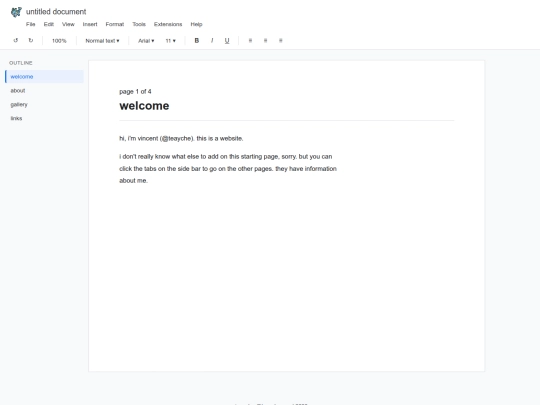This screenshot has height=405, width=540.
Task: Open the File menu
Action: [31, 24]
